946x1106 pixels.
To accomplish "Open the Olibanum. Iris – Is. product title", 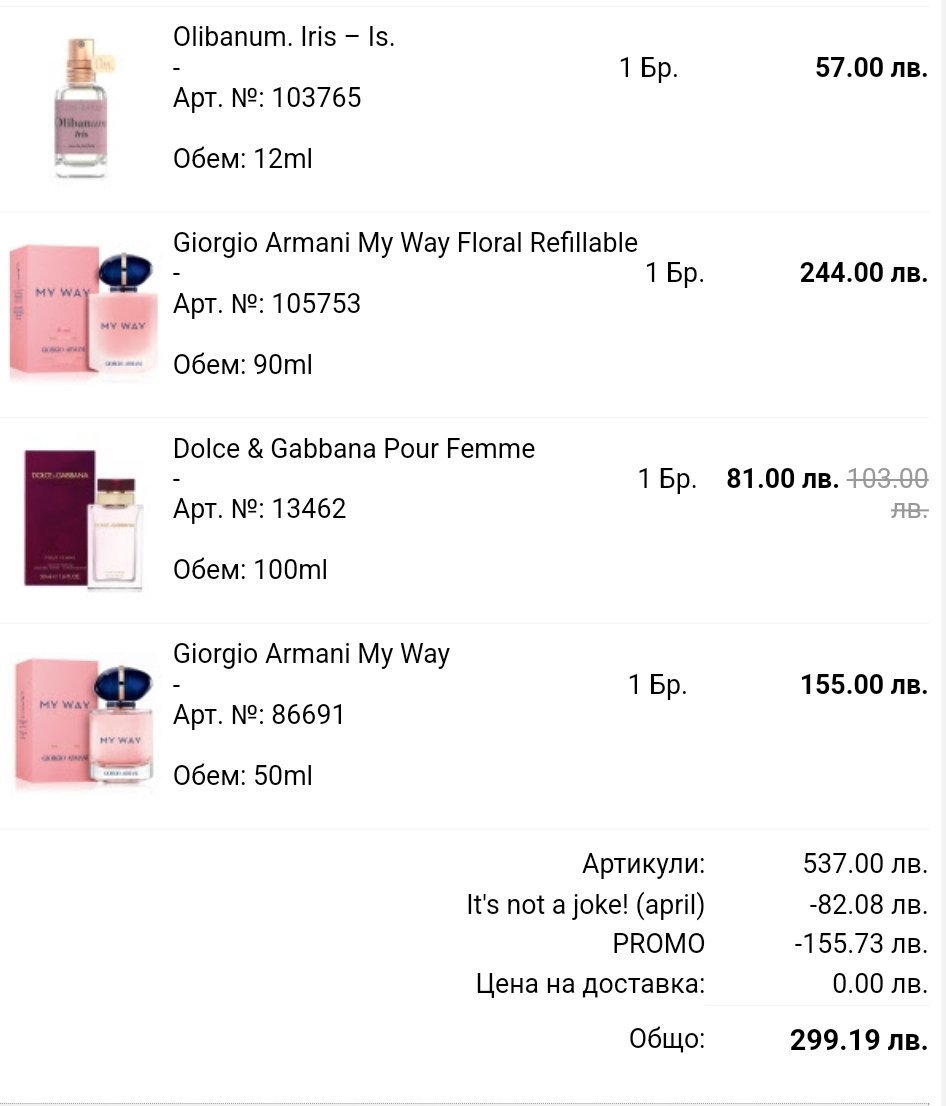I will (284, 37).
